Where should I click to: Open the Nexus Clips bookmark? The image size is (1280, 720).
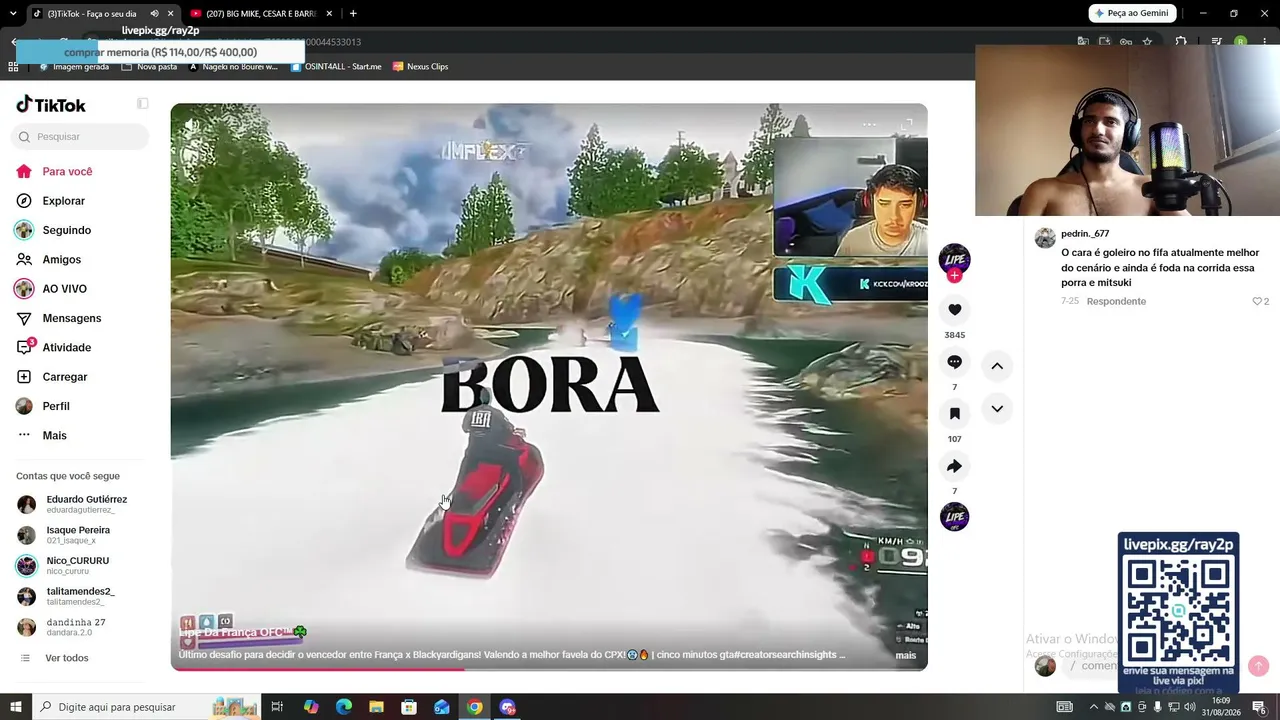420,66
